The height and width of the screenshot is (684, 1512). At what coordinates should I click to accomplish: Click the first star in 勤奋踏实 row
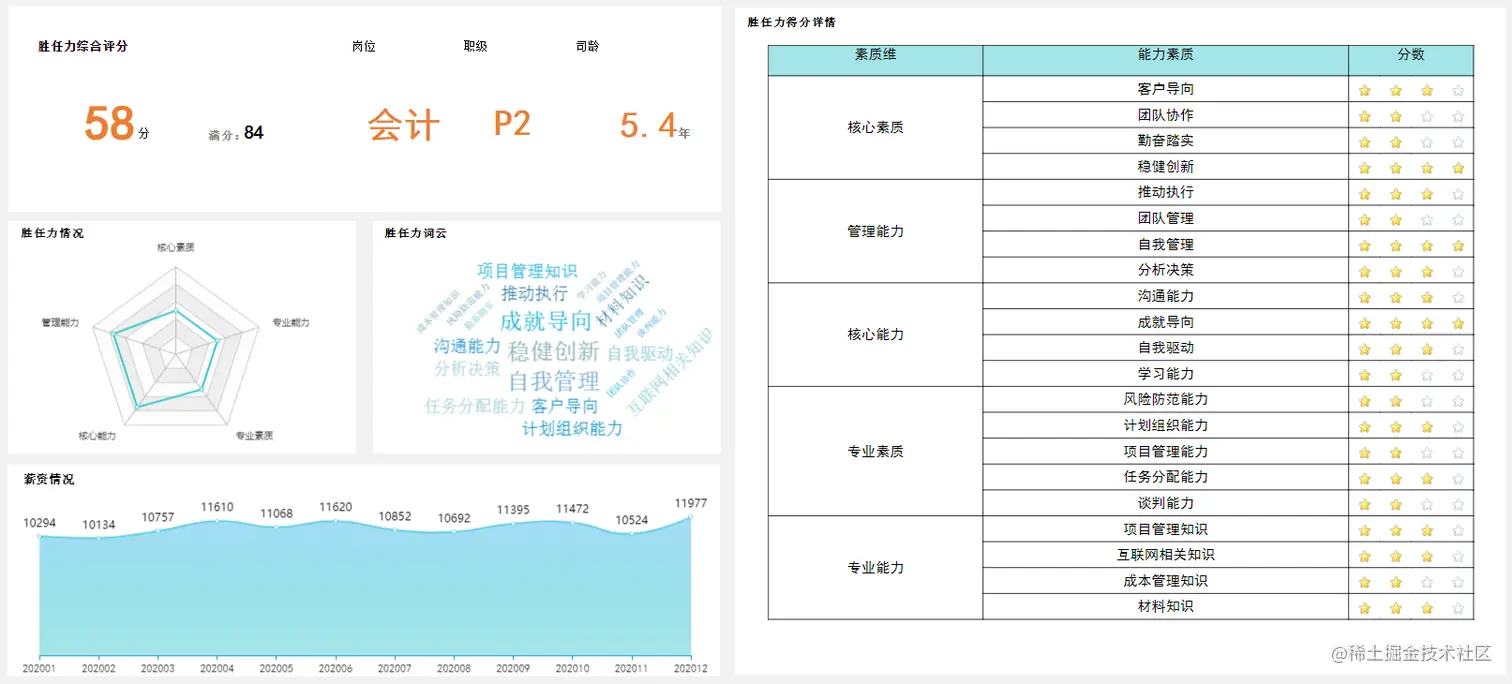coord(1364,142)
